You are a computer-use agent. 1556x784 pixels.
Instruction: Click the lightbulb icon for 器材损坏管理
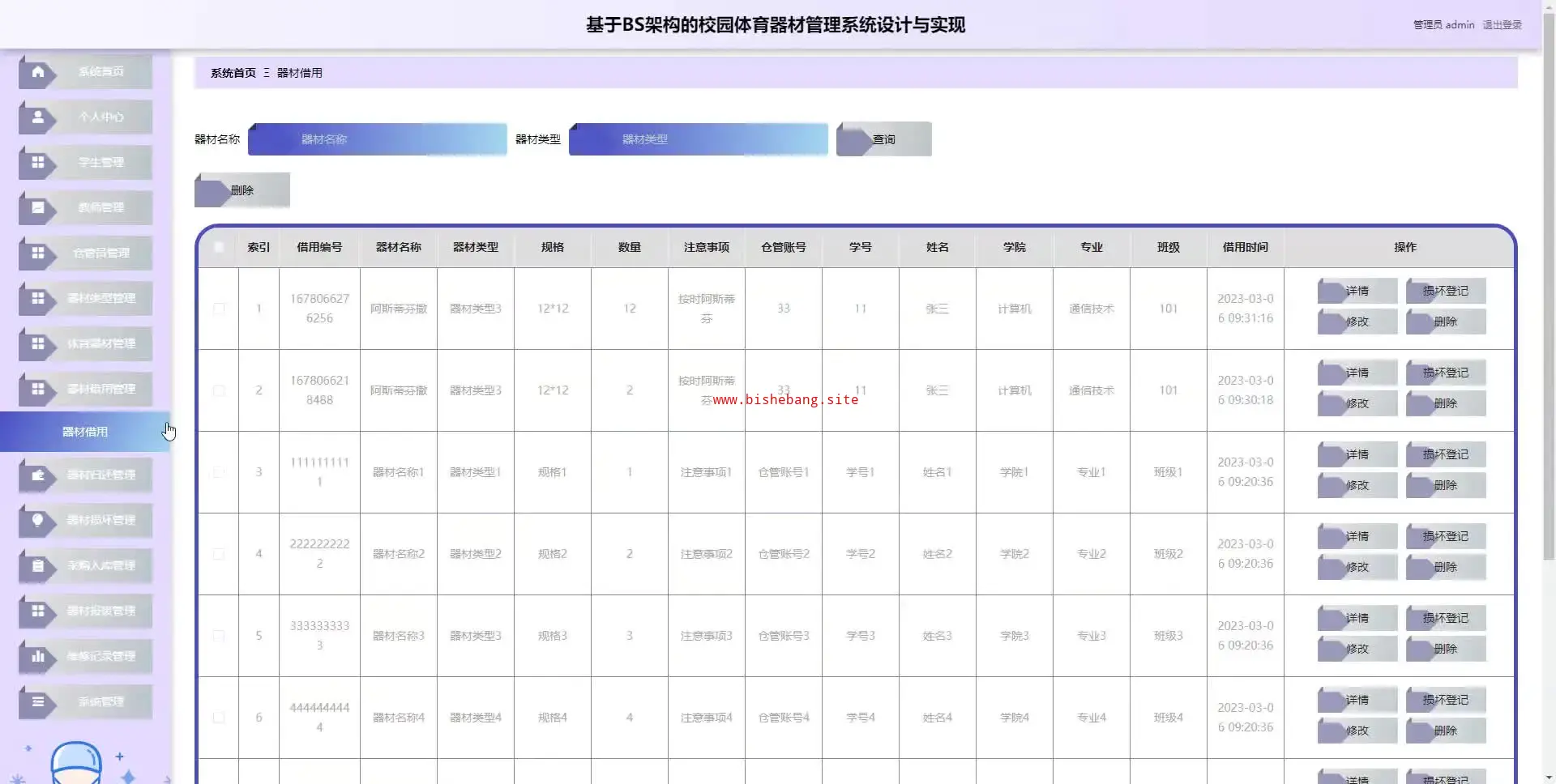click(x=37, y=521)
